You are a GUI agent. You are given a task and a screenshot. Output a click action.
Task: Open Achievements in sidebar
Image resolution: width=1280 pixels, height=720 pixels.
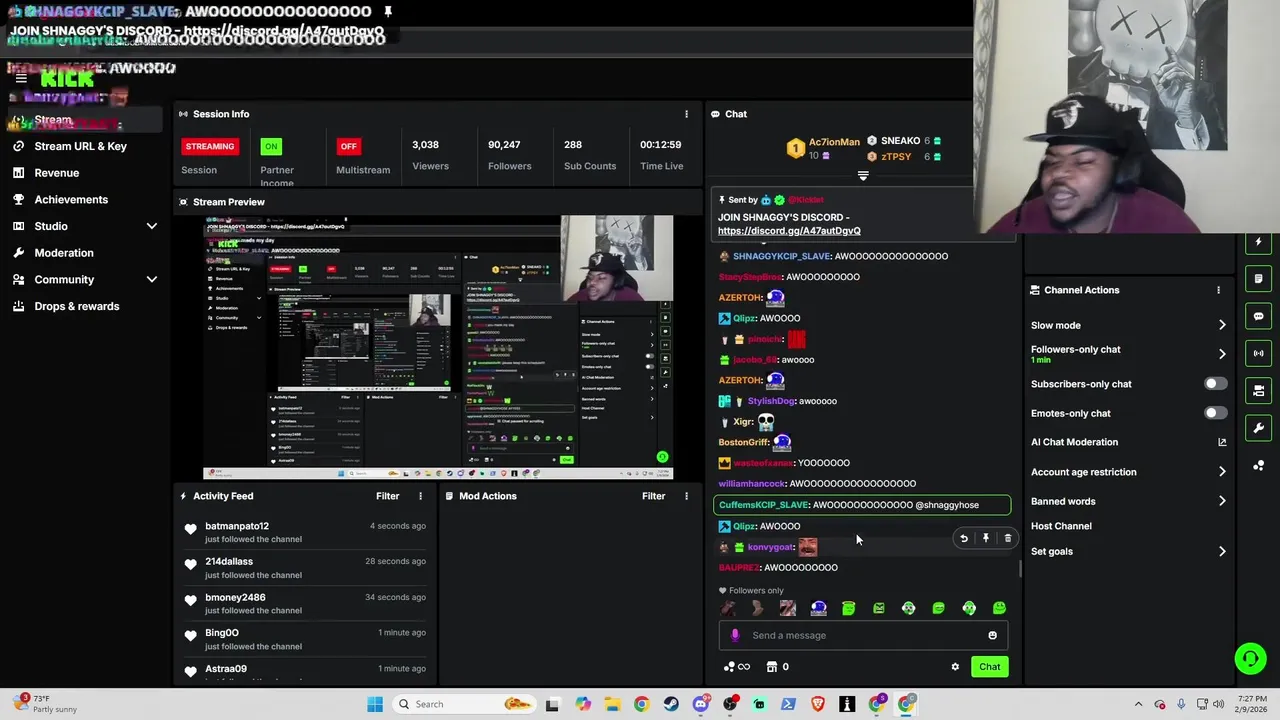(71, 199)
